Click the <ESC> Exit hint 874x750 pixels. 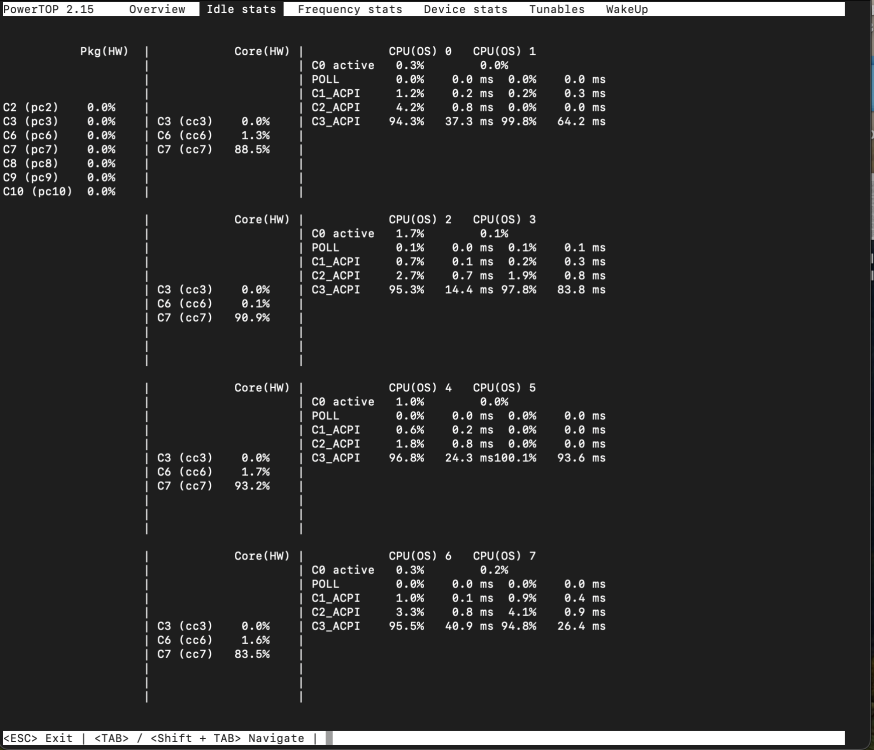[38, 738]
